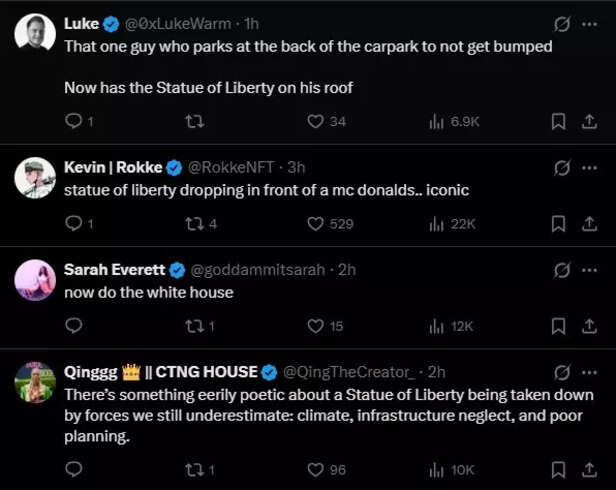Open Grok icon on Luke's tweet

pyautogui.click(x=562, y=23)
